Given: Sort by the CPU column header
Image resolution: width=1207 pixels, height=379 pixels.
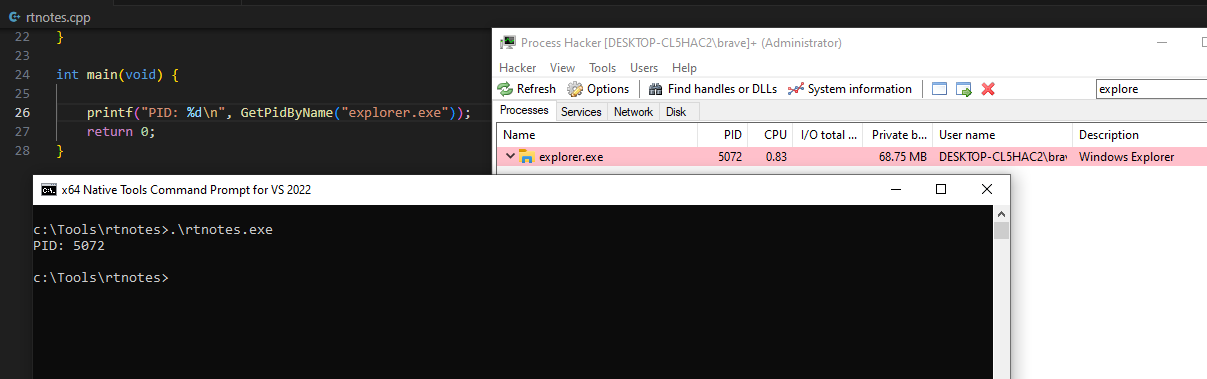Looking at the screenshot, I should (776, 135).
